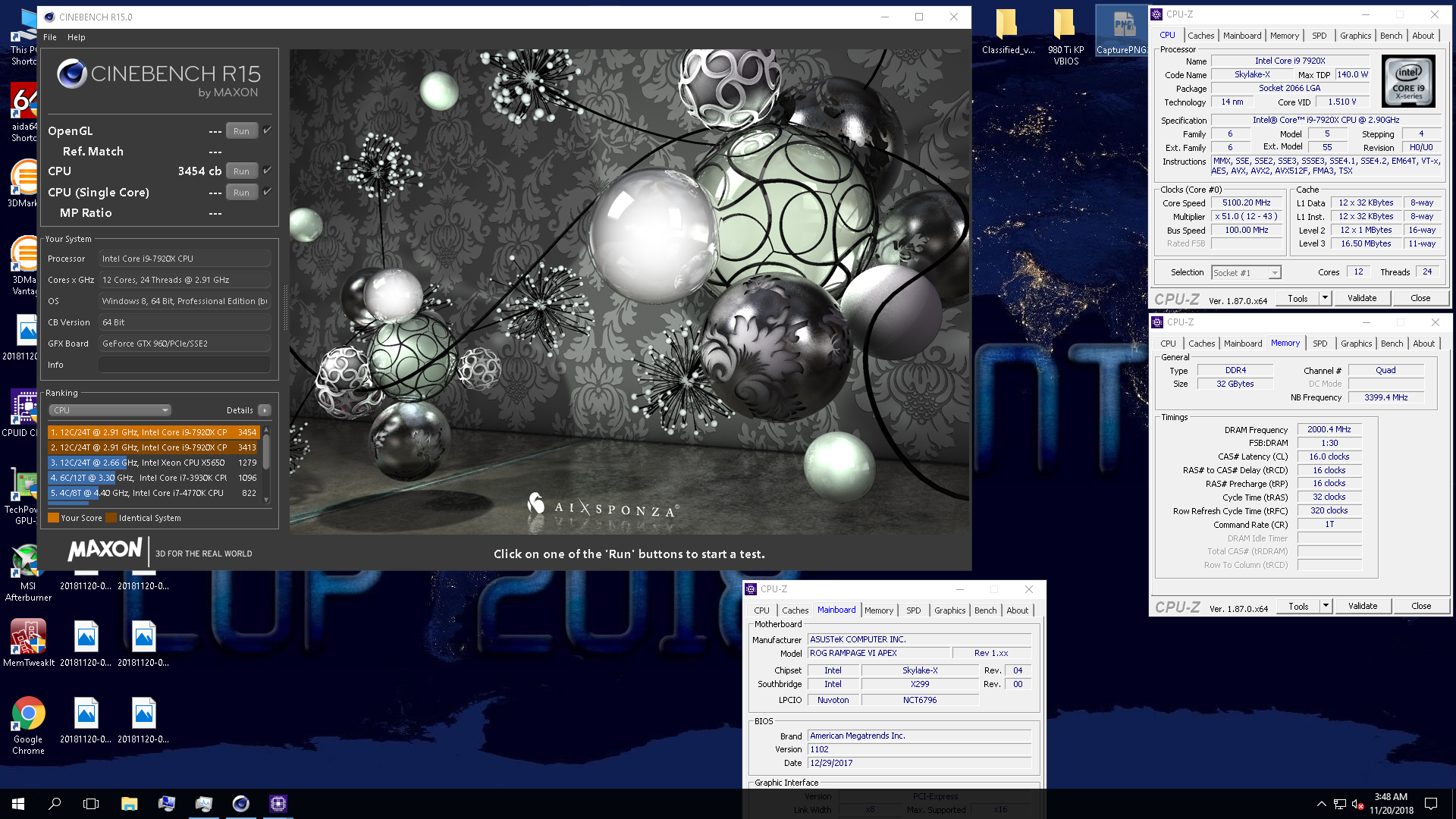1456x819 pixels.
Task: Open the This PC desktop shortcut
Action: coord(24,37)
